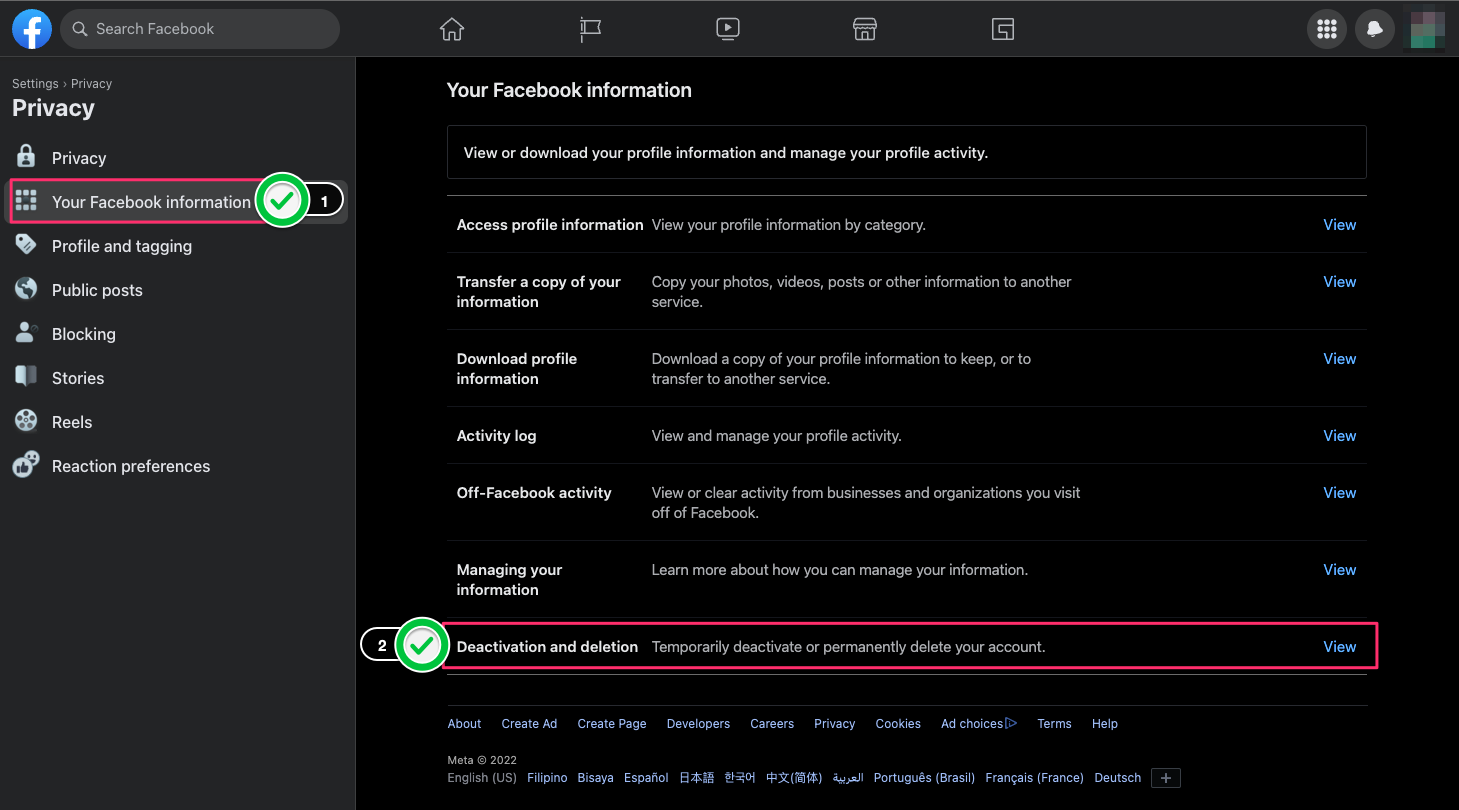The height and width of the screenshot is (810, 1459).
Task: View Off-Facebook activity
Action: [1339, 493]
